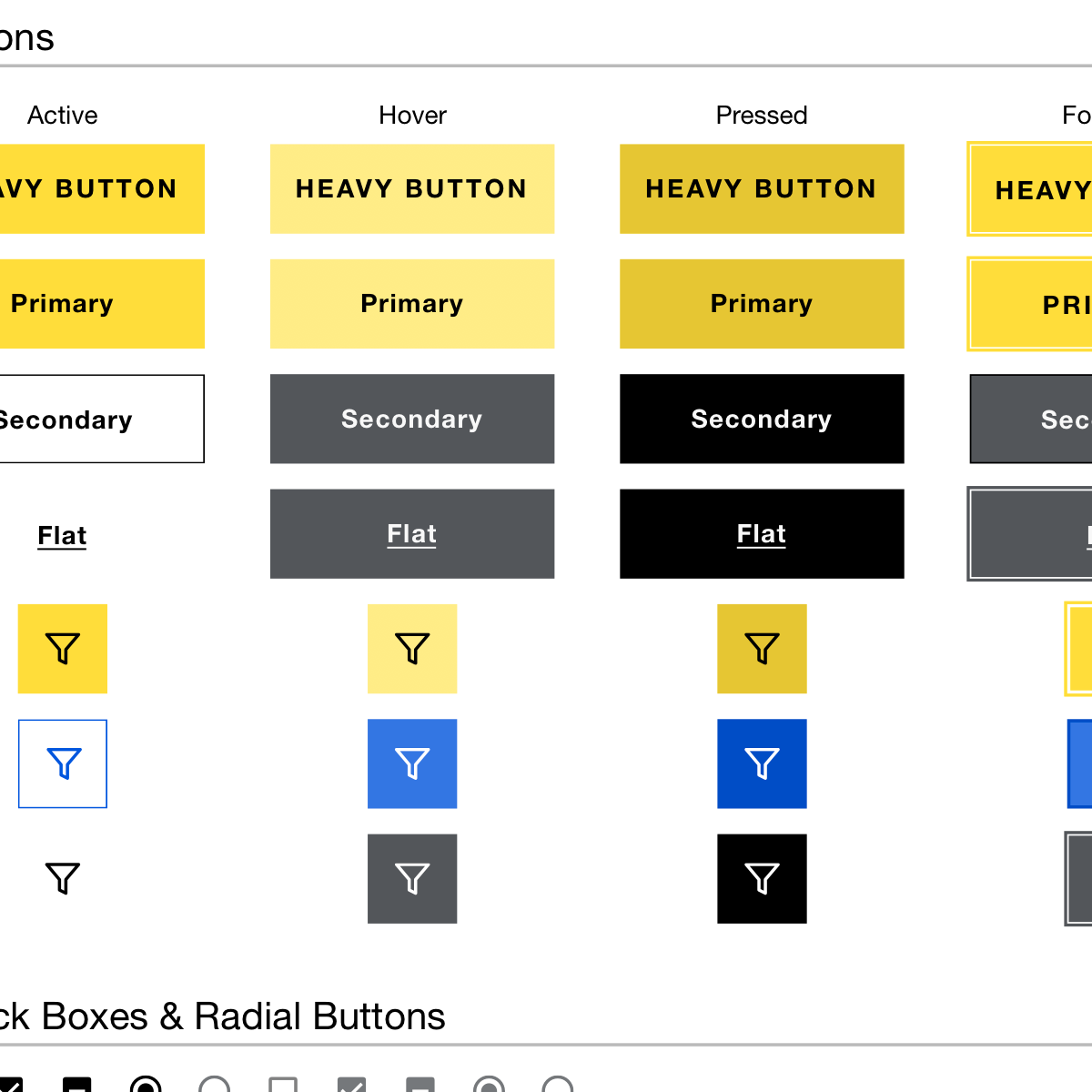Check the empty gray outlined checkbox
Viewport: 1092px width, 1092px height.
point(283,1086)
